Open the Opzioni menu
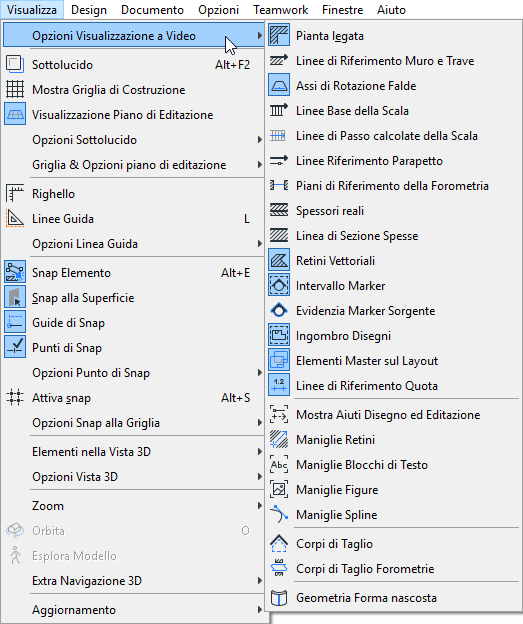Screen dimensions: 523x624 219,10
